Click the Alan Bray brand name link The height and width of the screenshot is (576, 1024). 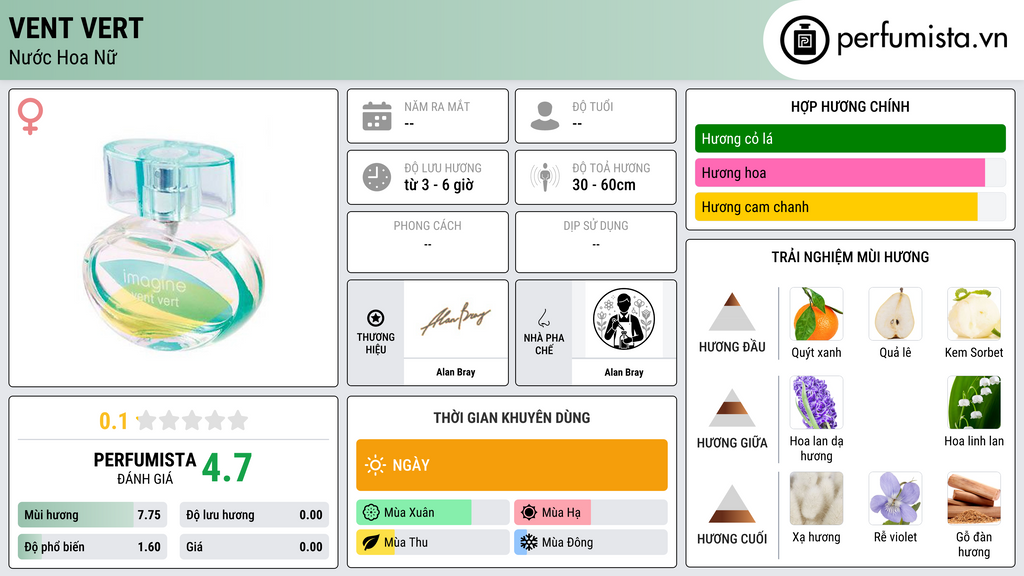point(456,372)
